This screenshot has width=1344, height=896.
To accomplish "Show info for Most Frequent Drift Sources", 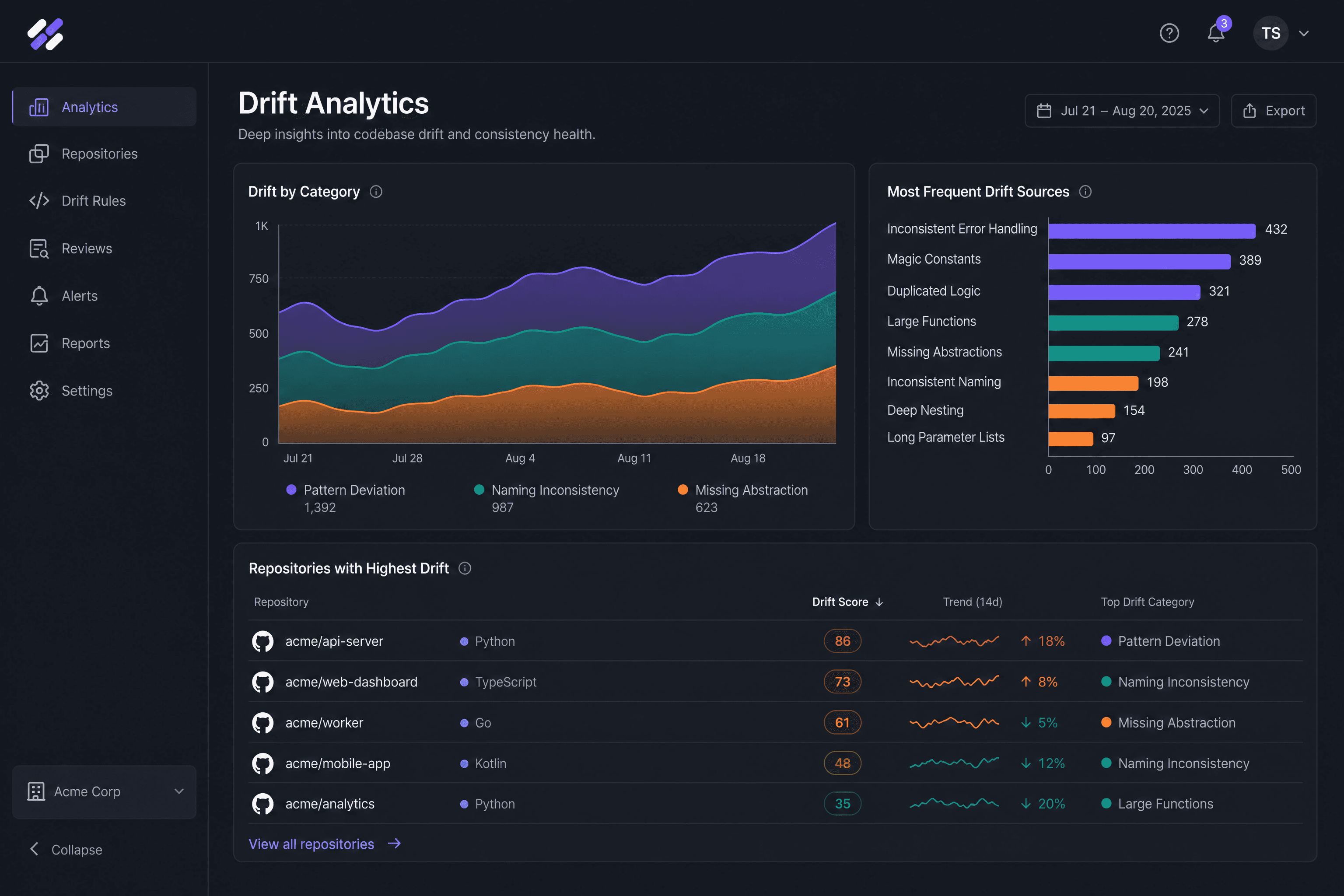I will point(1085,192).
